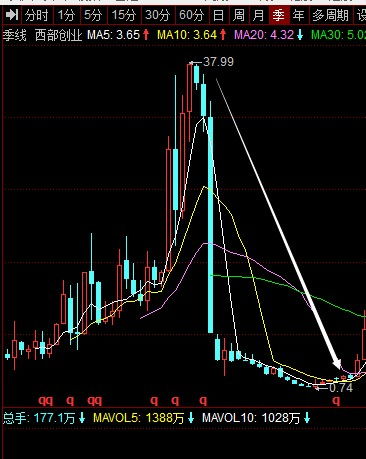
Task: Click the red q marker under the peak
Action: (203, 401)
